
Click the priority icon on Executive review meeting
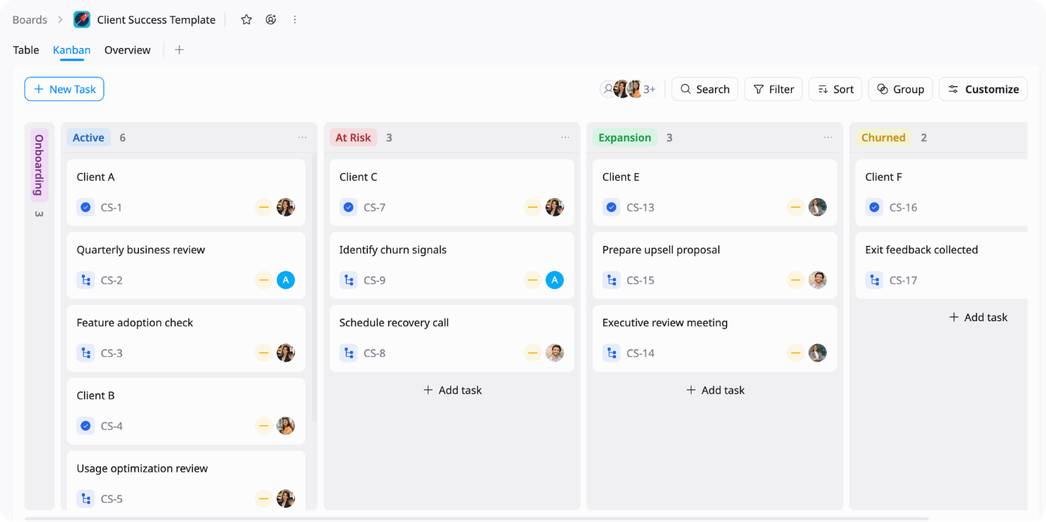(795, 353)
